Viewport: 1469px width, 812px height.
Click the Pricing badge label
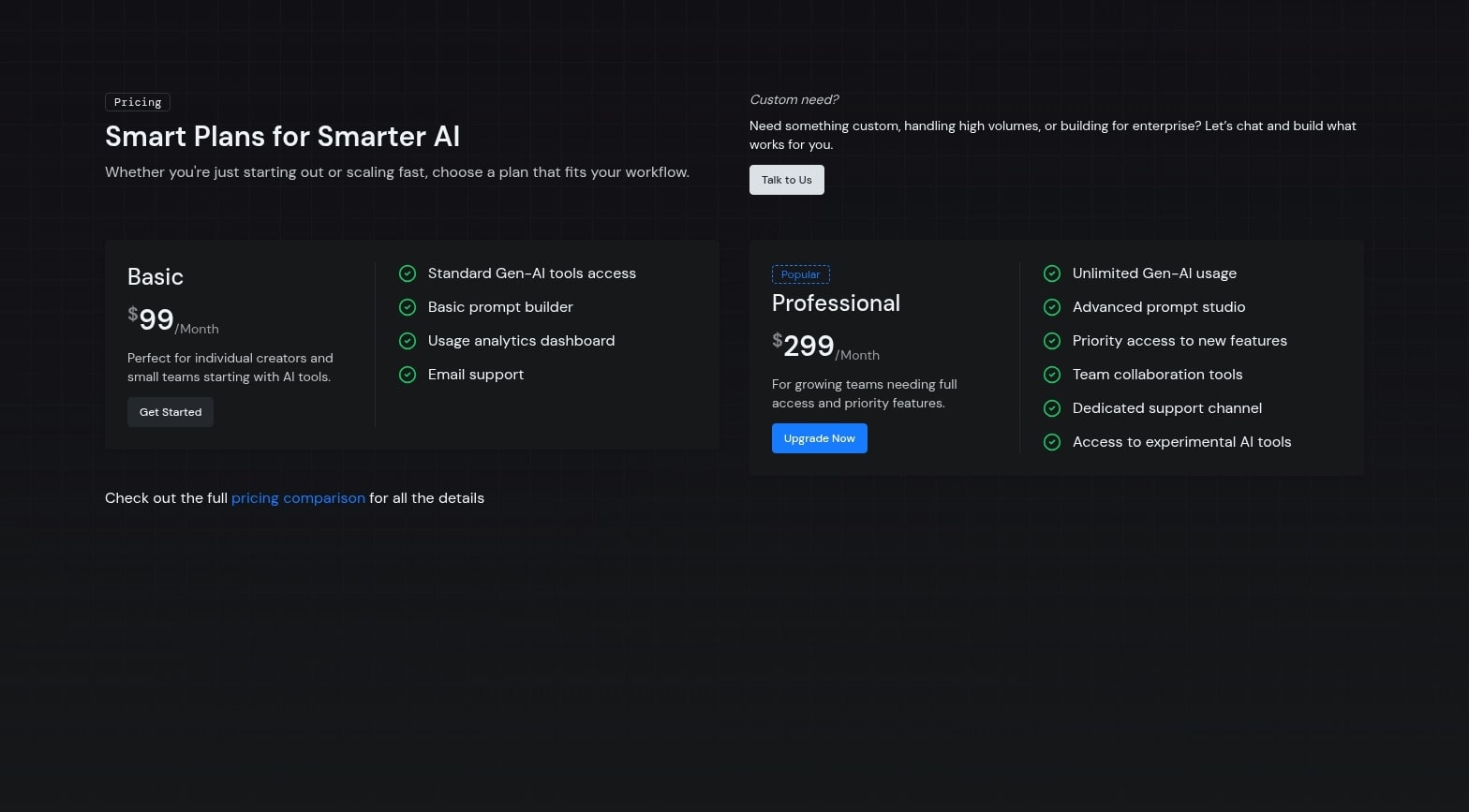pos(138,102)
